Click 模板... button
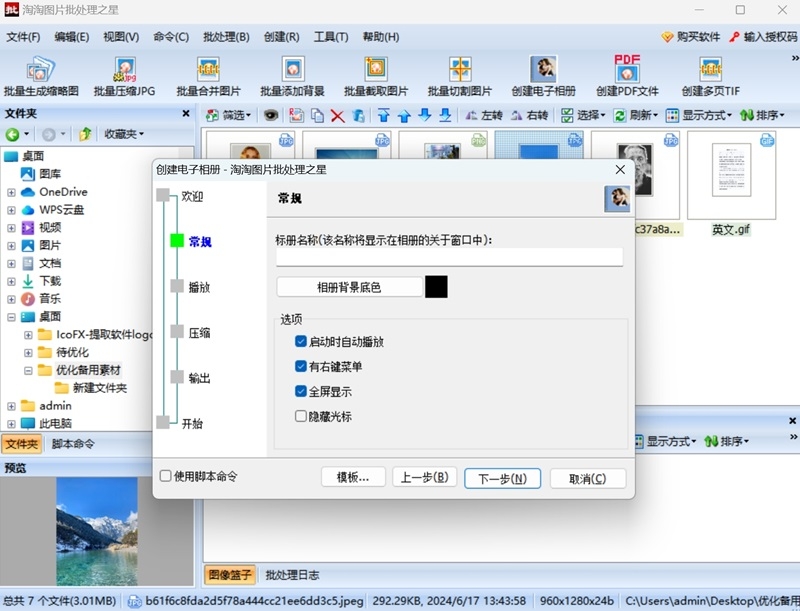This screenshot has width=800, height=611. tap(353, 477)
